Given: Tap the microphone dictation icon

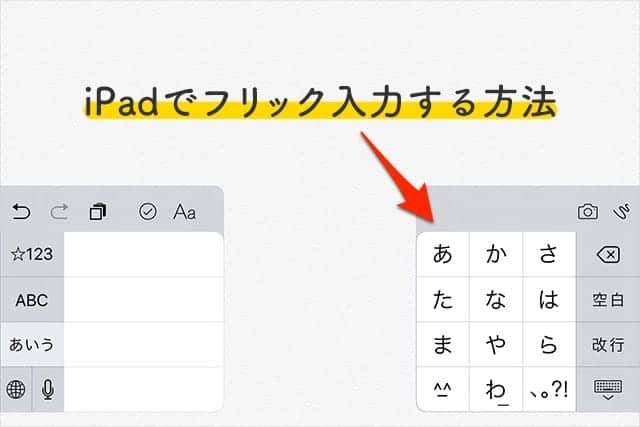Looking at the screenshot, I should coord(48,389).
